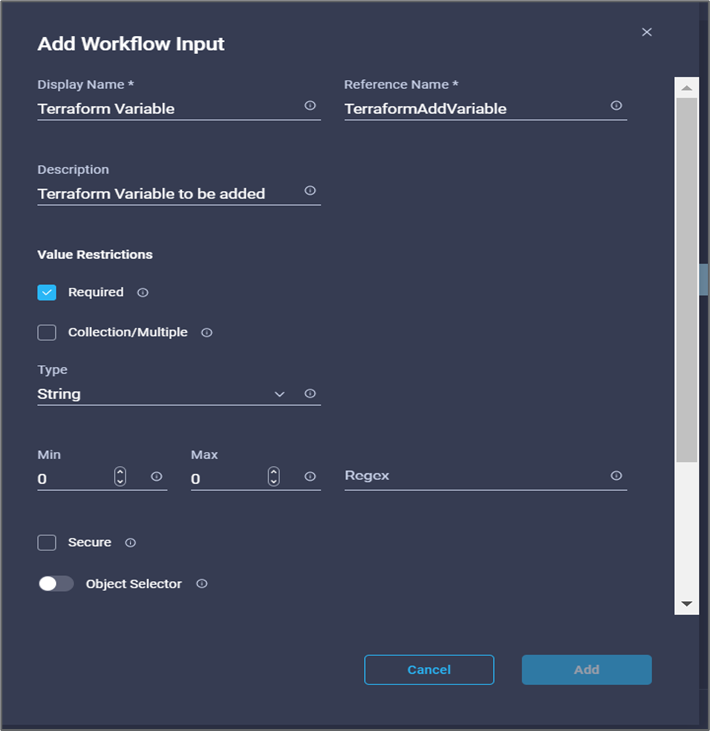Click the info icon for Max value
Image resolution: width=710 pixels, height=731 pixels.
pyautogui.click(x=310, y=476)
